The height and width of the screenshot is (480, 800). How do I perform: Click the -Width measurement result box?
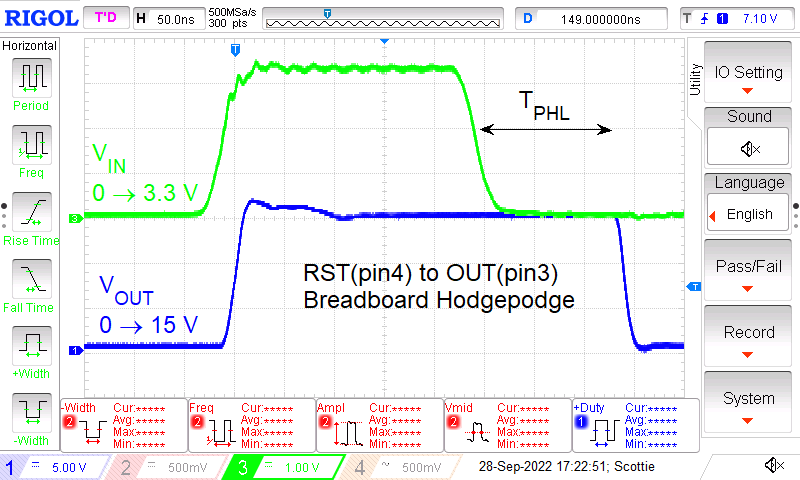(x=124, y=425)
